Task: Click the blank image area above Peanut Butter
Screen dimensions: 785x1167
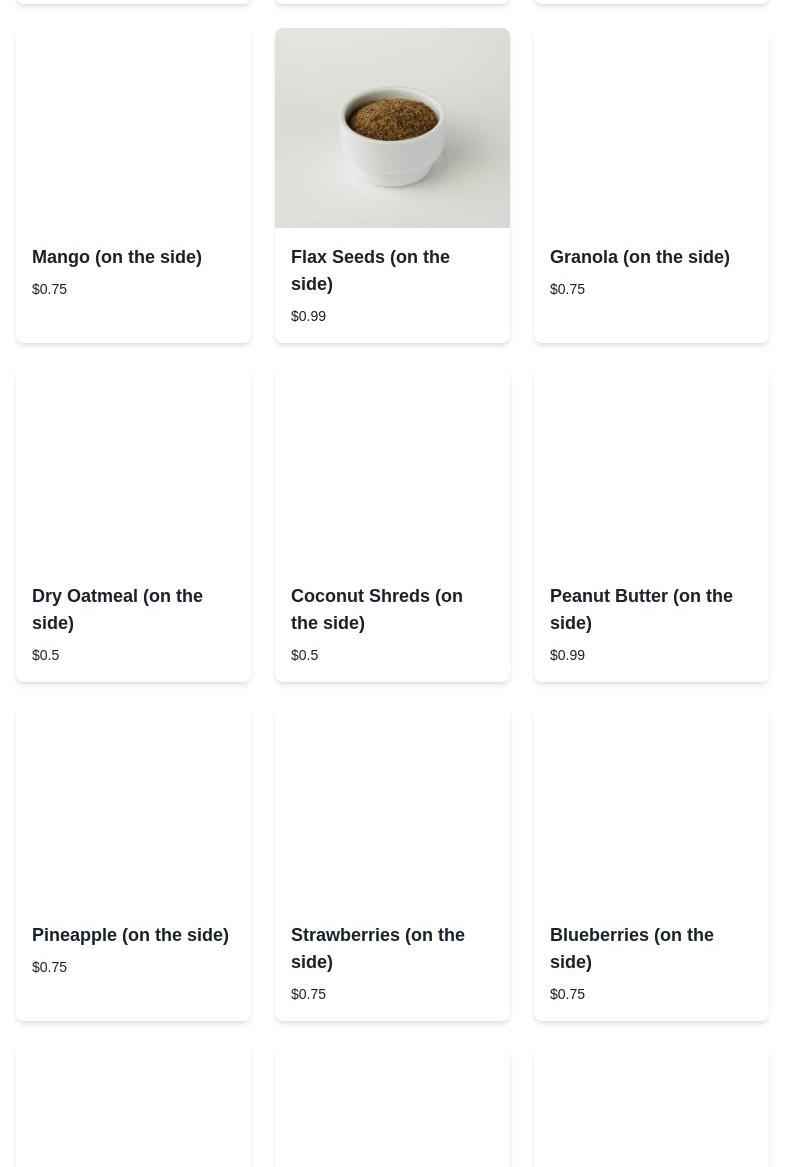Action: click(651, 467)
